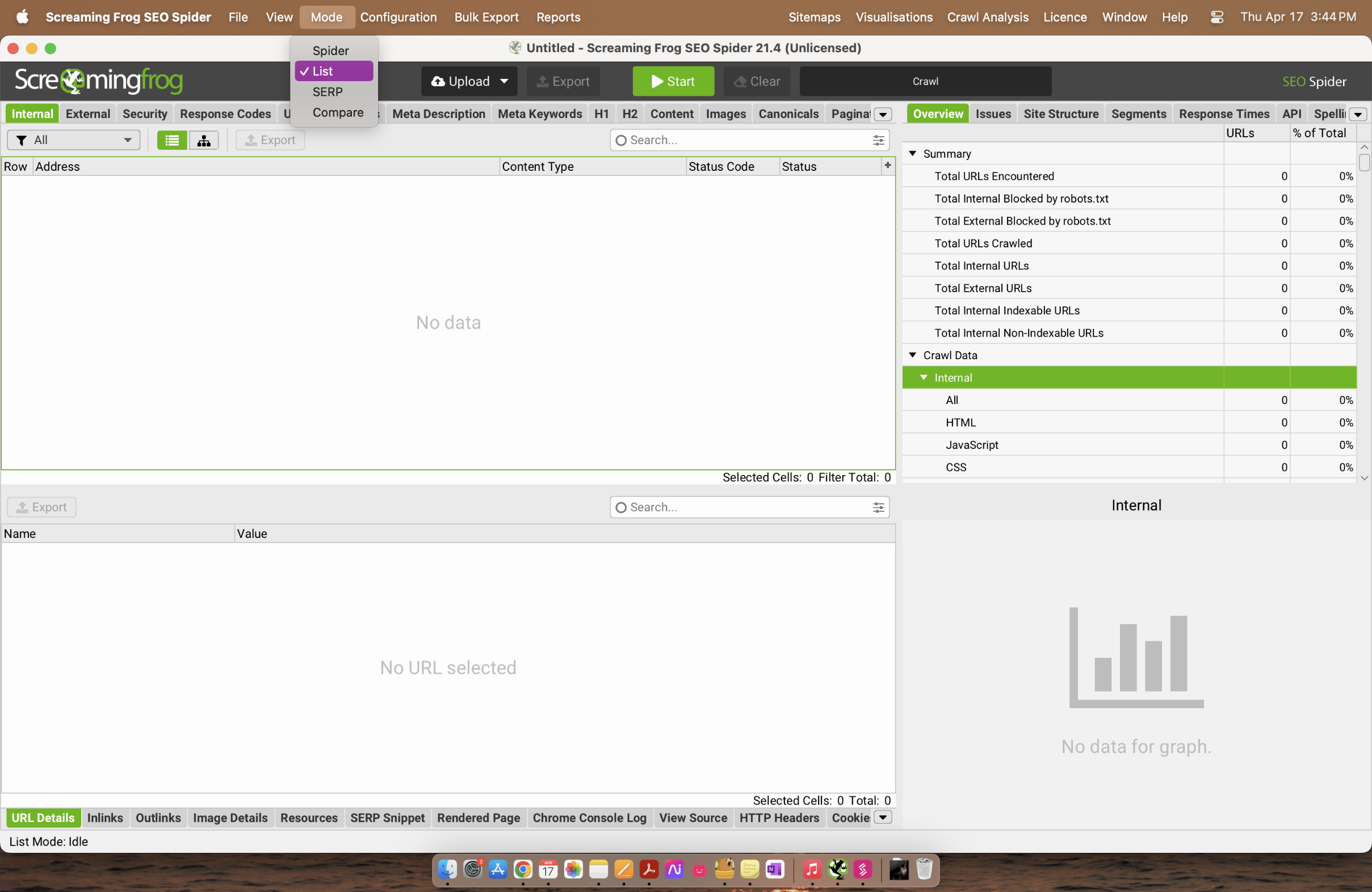The width and height of the screenshot is (1372, 892).
Task: Open Upload dropdown arrow
Action: tap(505, 81)
